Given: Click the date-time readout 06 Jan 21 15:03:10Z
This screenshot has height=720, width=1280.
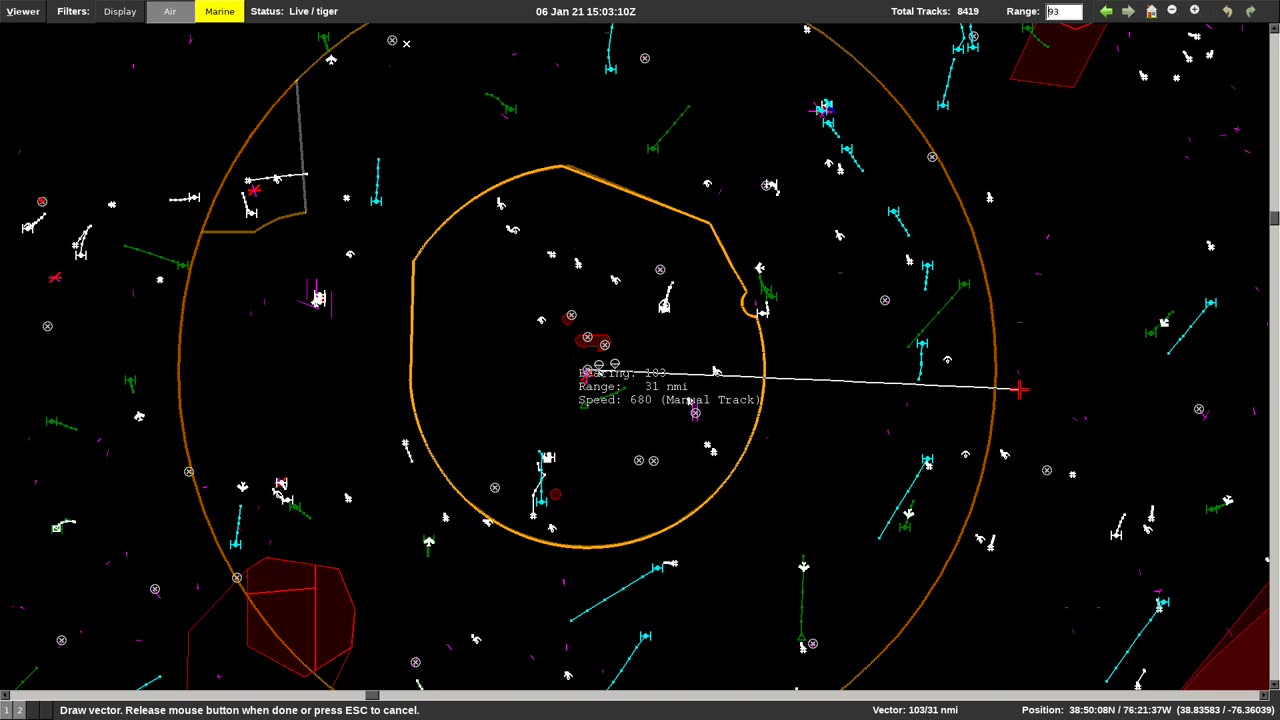Looking at the screenshot, I should 586,11.
